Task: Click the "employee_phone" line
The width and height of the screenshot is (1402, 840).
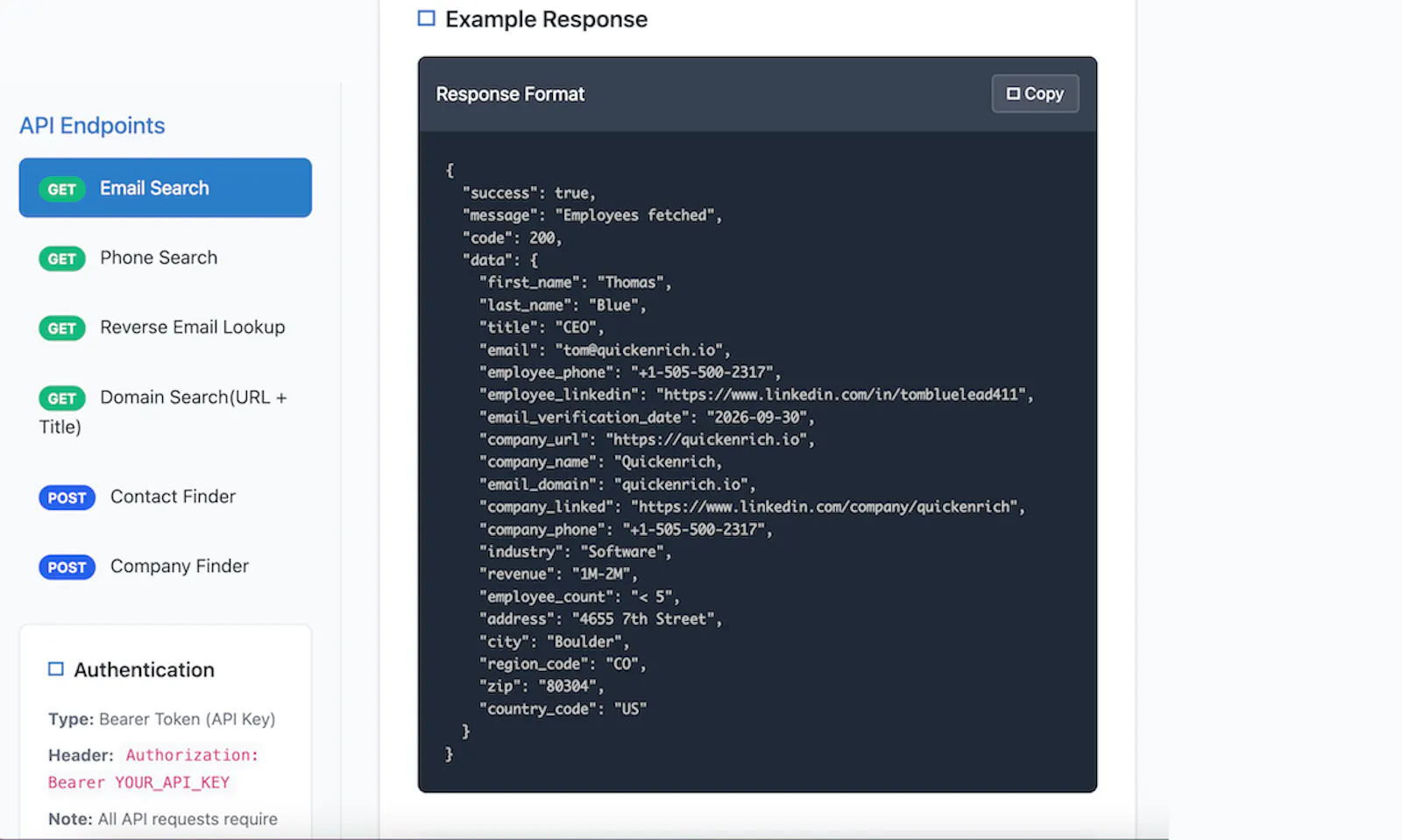Action: [630, 372]
